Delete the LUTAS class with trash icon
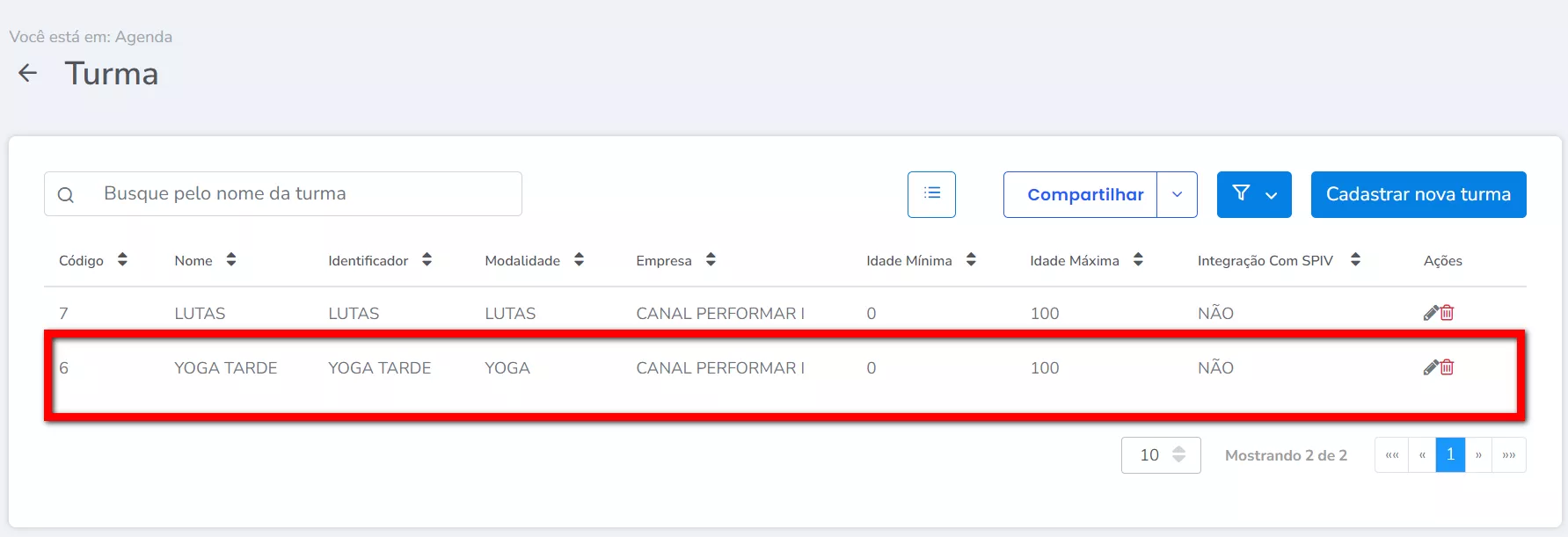The height and width of the screenshot is (537, 1568). pyautogui.click(x=1448, y=313)
